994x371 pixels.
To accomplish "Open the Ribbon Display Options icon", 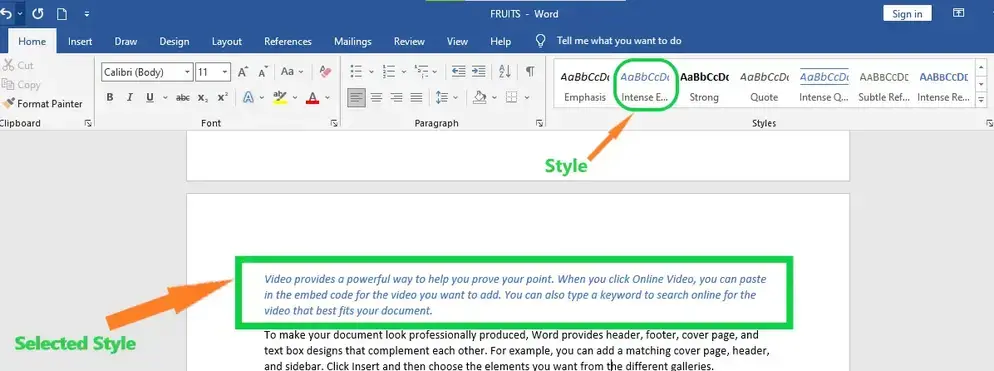I will [958, 13].
